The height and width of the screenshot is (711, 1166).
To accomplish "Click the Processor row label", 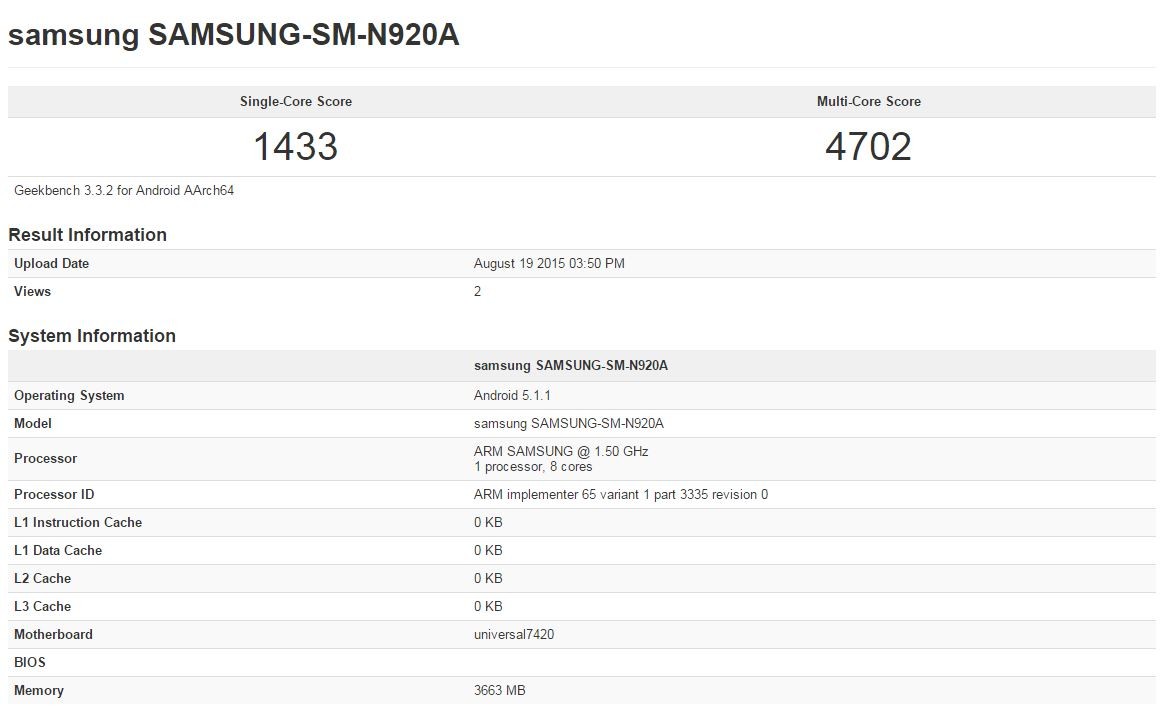I will (x=45, y=458).
